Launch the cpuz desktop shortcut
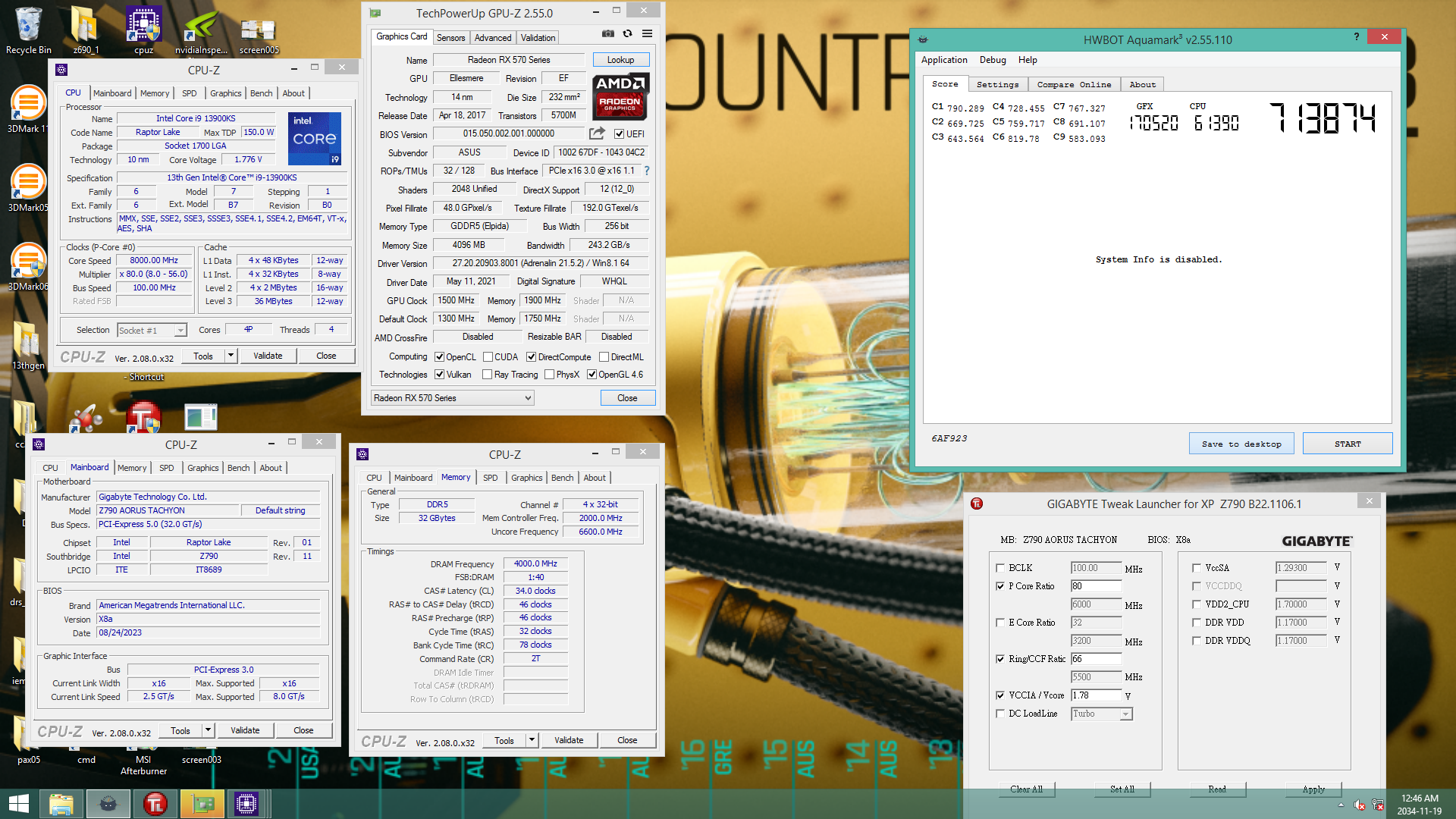Image resolution: width=1456 pixels, height=819 pixels. click(143, 29)
